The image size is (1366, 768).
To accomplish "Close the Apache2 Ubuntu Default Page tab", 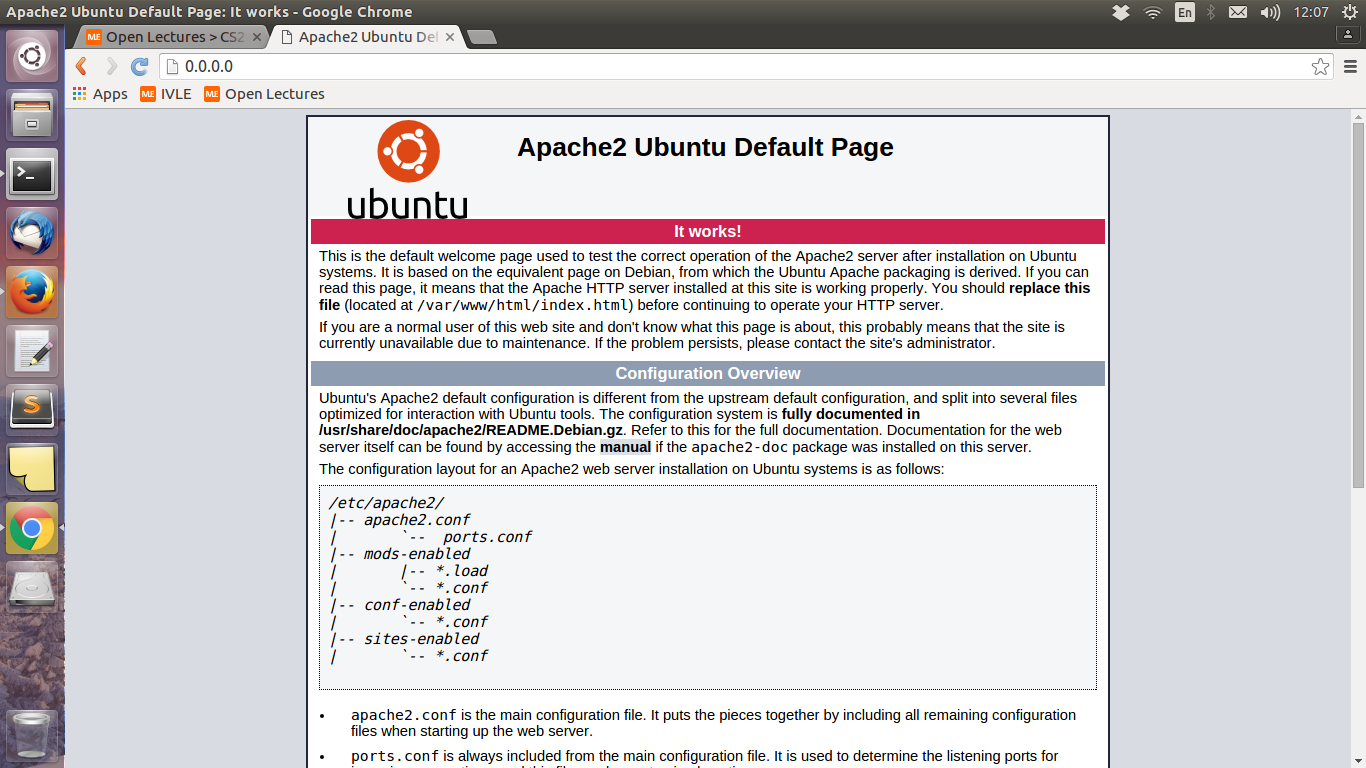I will (x=450, y=37).
